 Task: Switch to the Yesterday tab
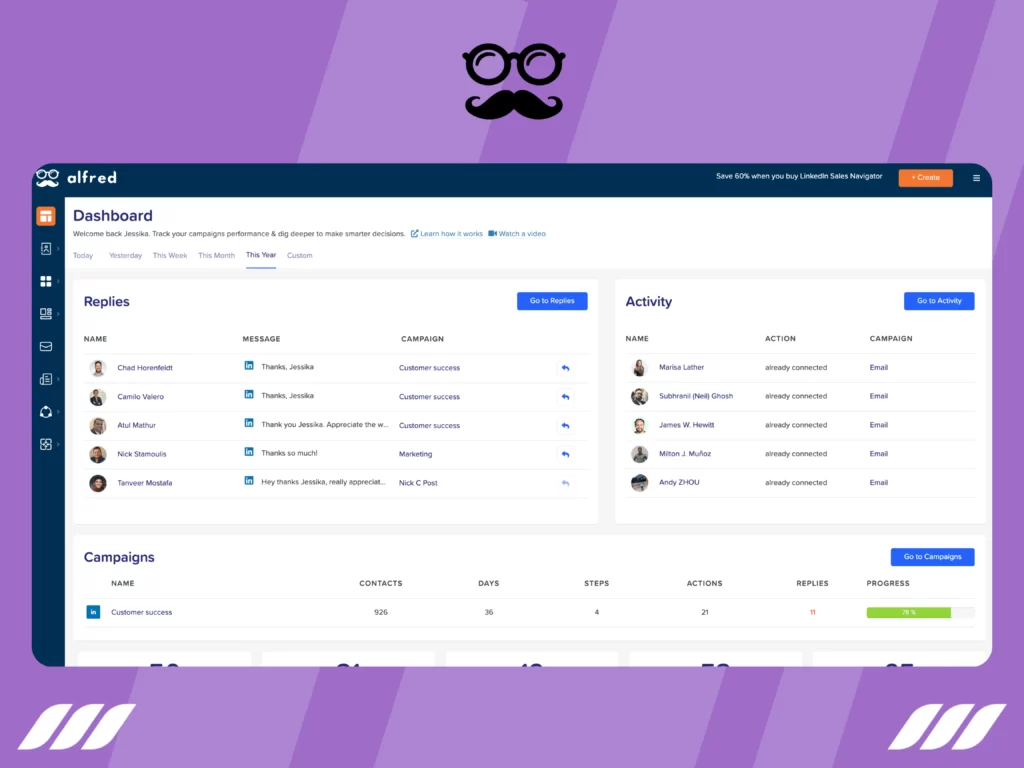125,255
